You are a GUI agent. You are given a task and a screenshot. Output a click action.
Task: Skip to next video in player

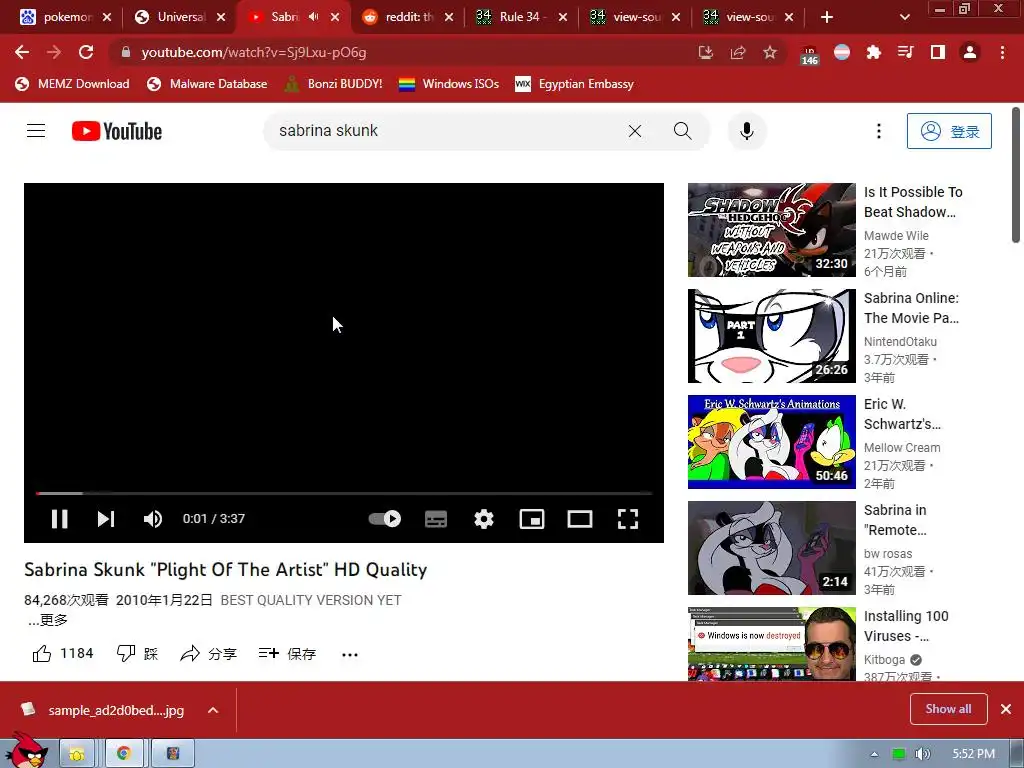[x=106, y=519]
